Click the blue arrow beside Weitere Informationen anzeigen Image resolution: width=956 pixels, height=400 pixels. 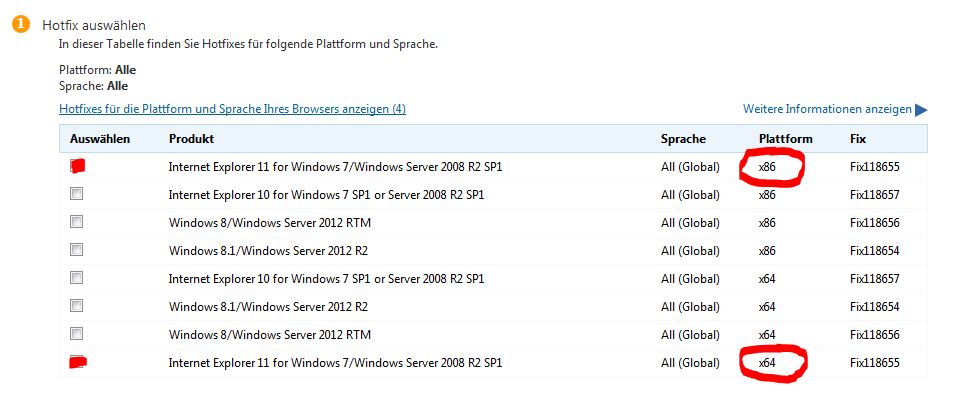[921, 110]
